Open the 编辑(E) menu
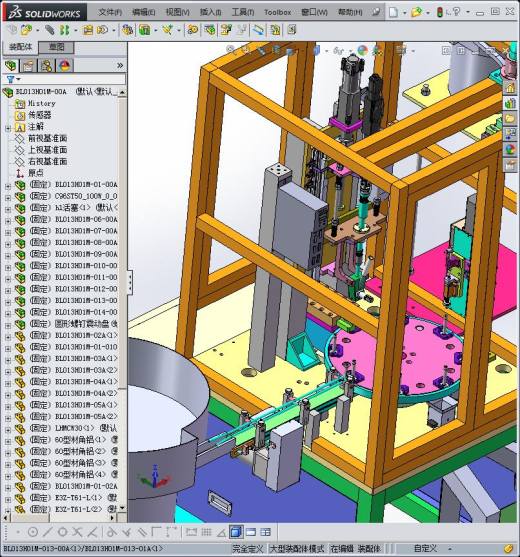 click(x=143, y=12)
